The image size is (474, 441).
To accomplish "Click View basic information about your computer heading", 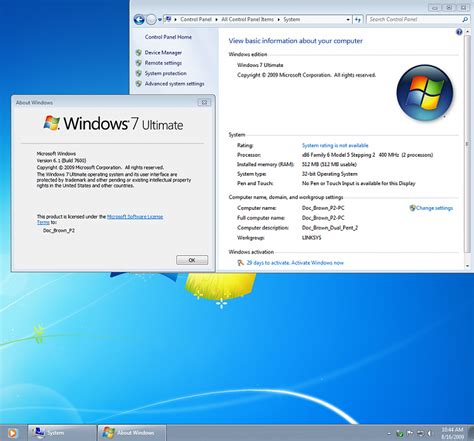I will click(295, 41).
